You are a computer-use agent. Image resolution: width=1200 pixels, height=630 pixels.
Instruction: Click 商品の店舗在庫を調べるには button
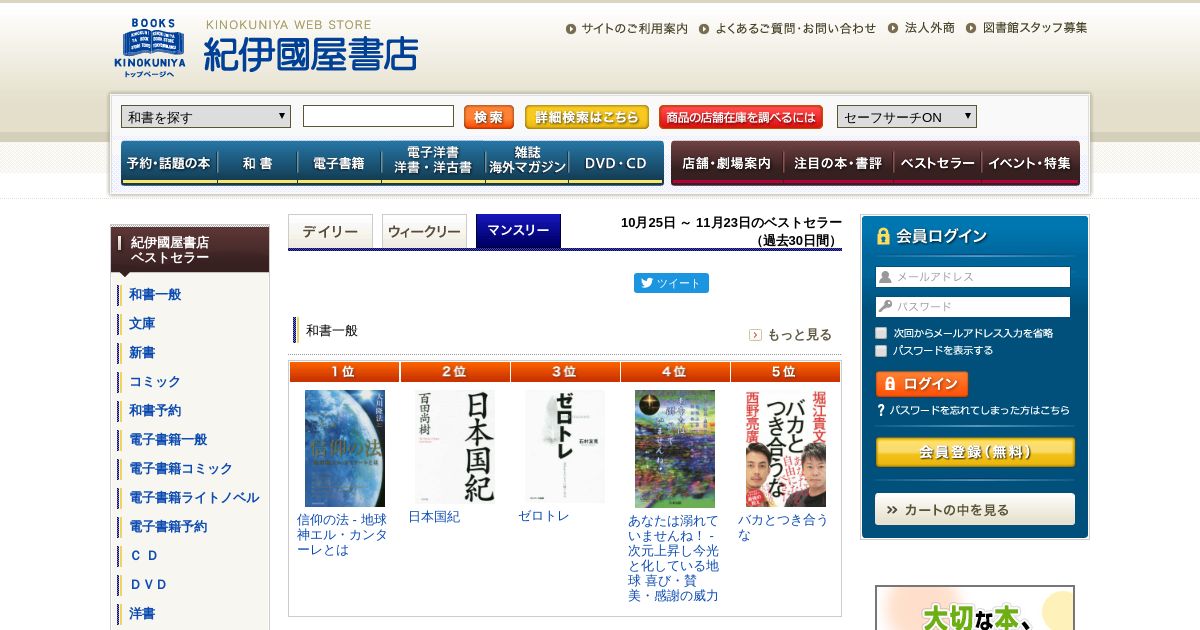click(741, 117)
